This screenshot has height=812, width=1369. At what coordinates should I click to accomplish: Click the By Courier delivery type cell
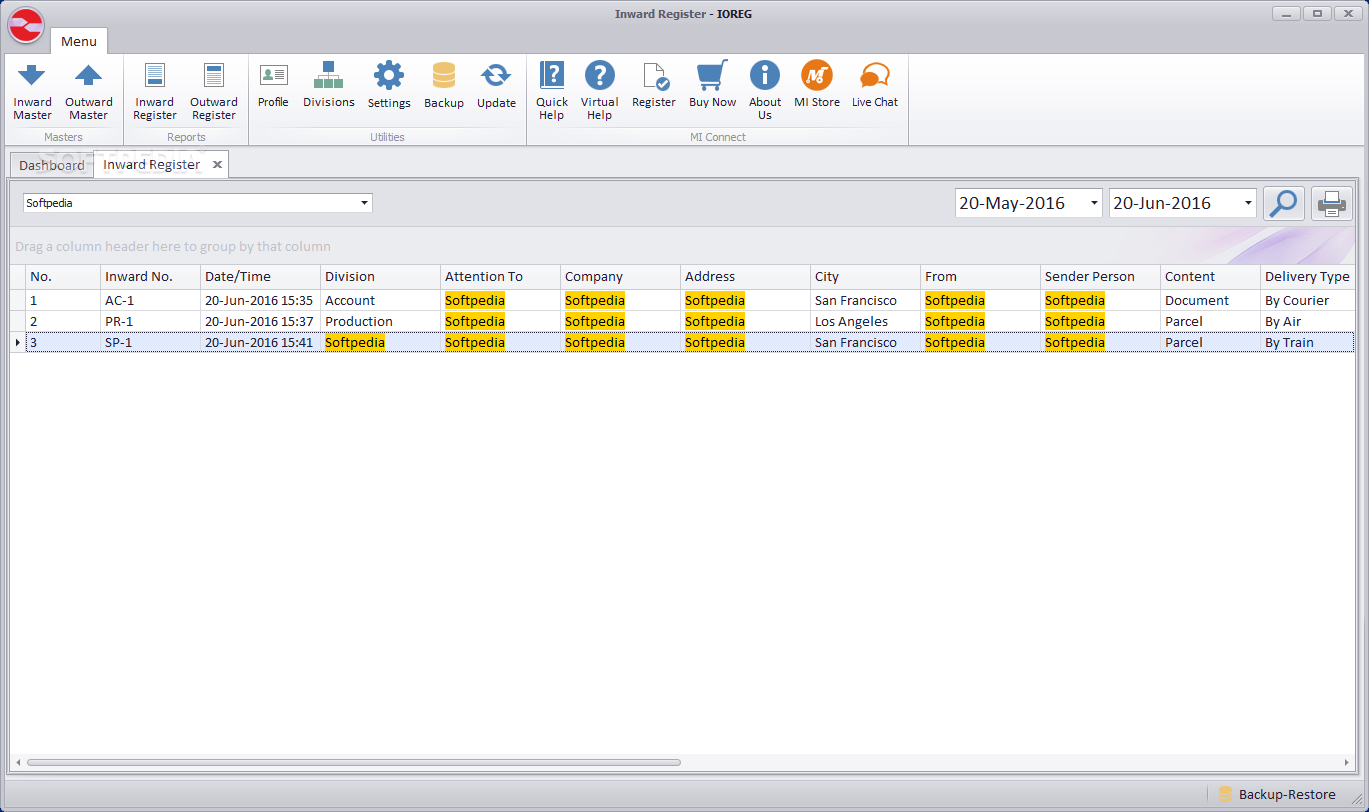click(1307, 301)
